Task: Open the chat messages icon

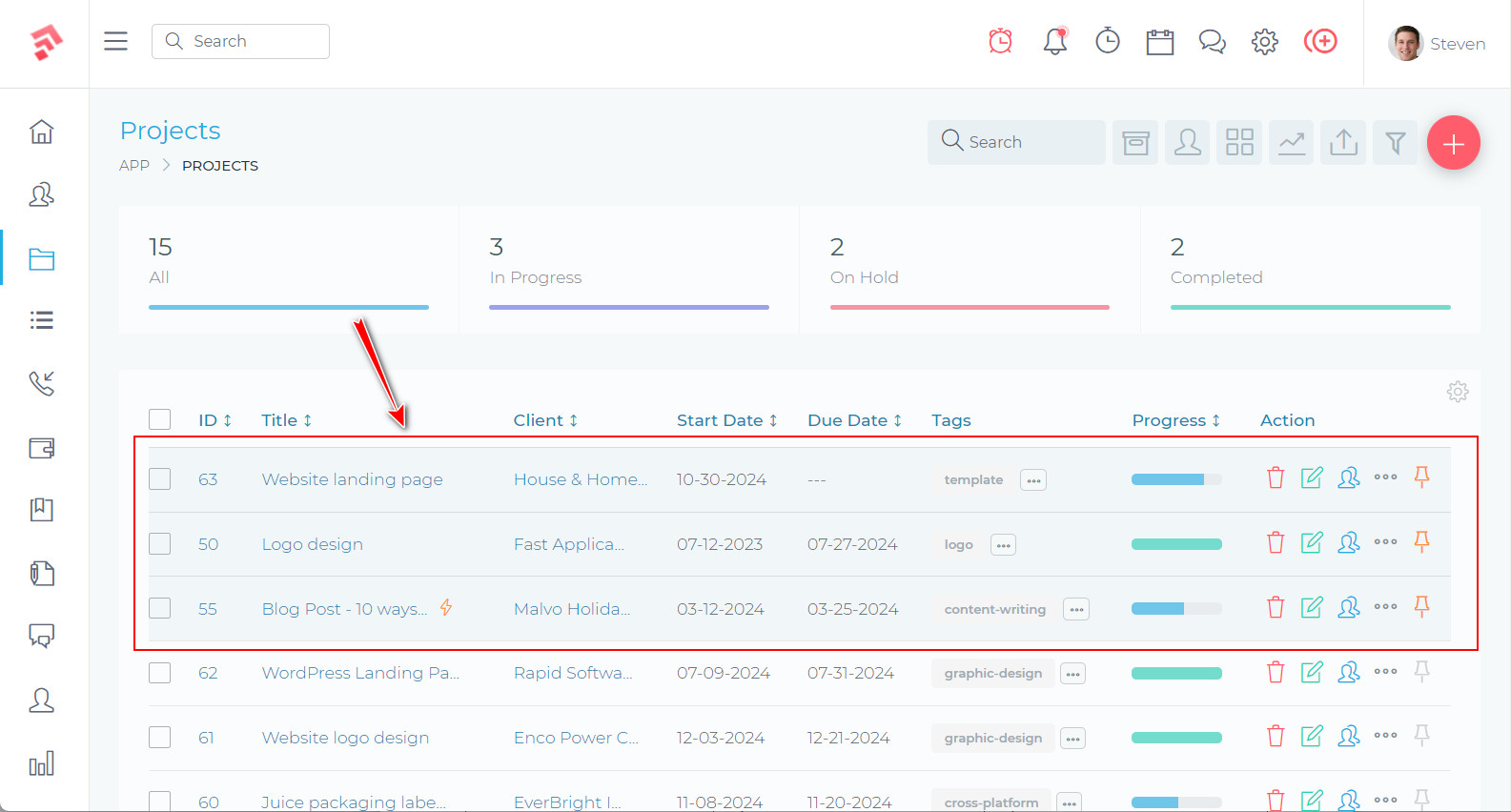Action: [x=1212, y=42]
